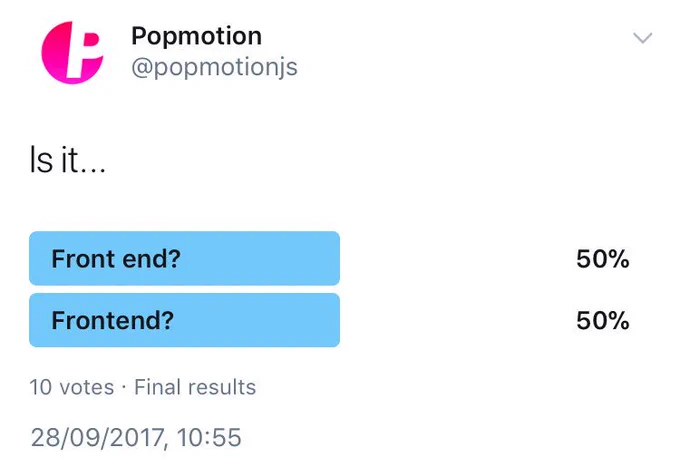Click the Frontend blue result bar's empty right portion
The image size is (680, 467).
coord(257,320)
